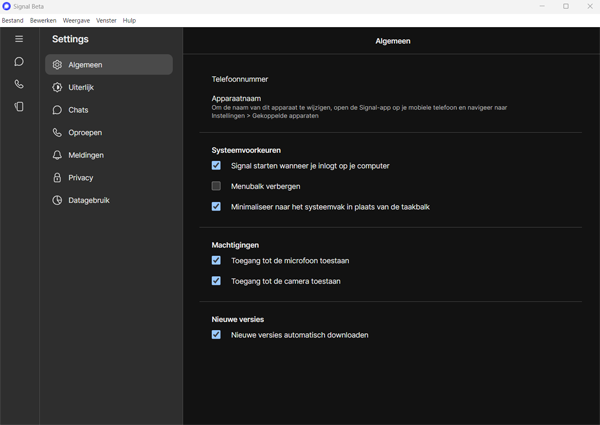Screen dimensions: 600x425
Task: Open the Privacy settings page
Action: (x=109, y=177)
